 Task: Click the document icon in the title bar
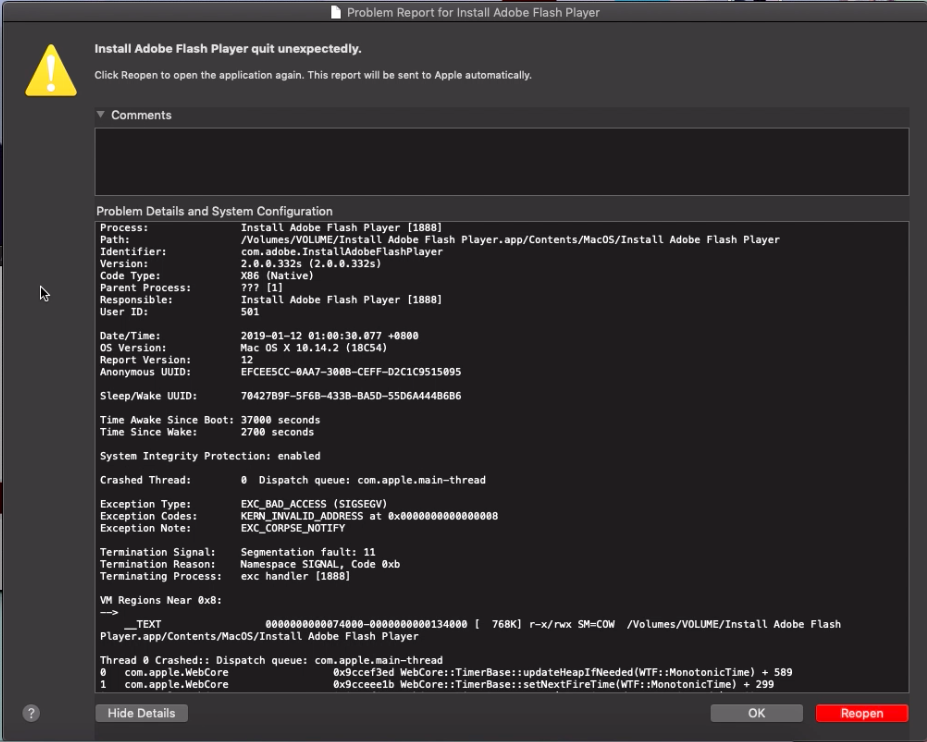pos(336,12)
